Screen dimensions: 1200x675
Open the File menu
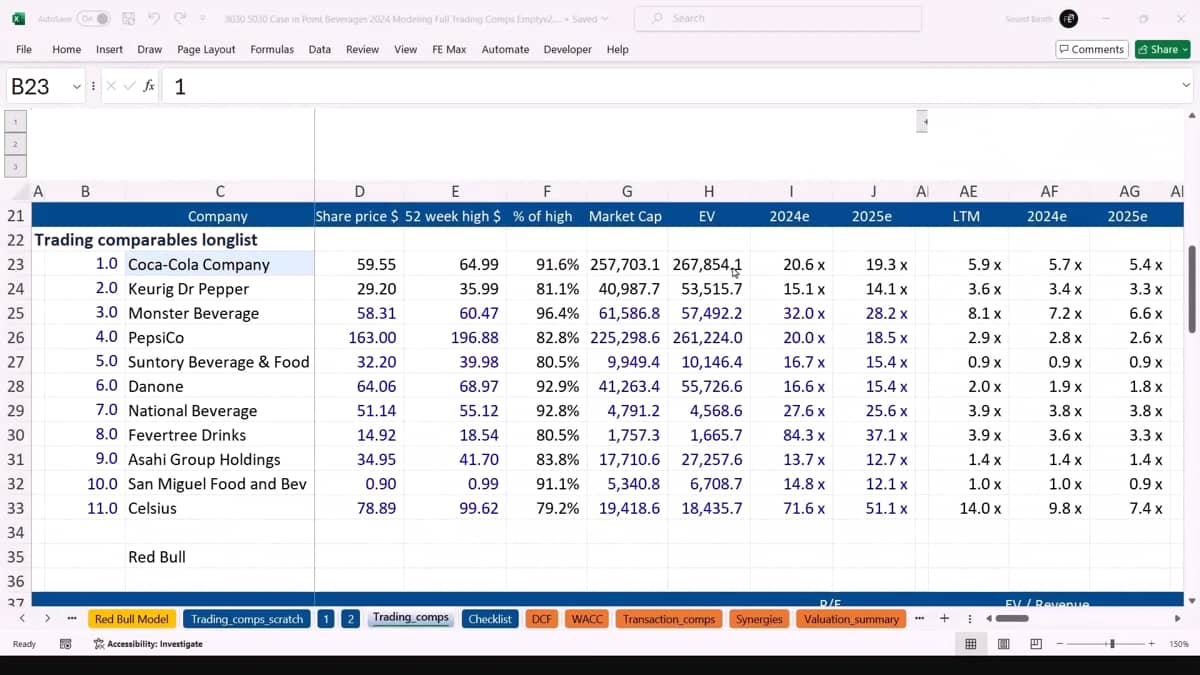[x=24, y=49]
